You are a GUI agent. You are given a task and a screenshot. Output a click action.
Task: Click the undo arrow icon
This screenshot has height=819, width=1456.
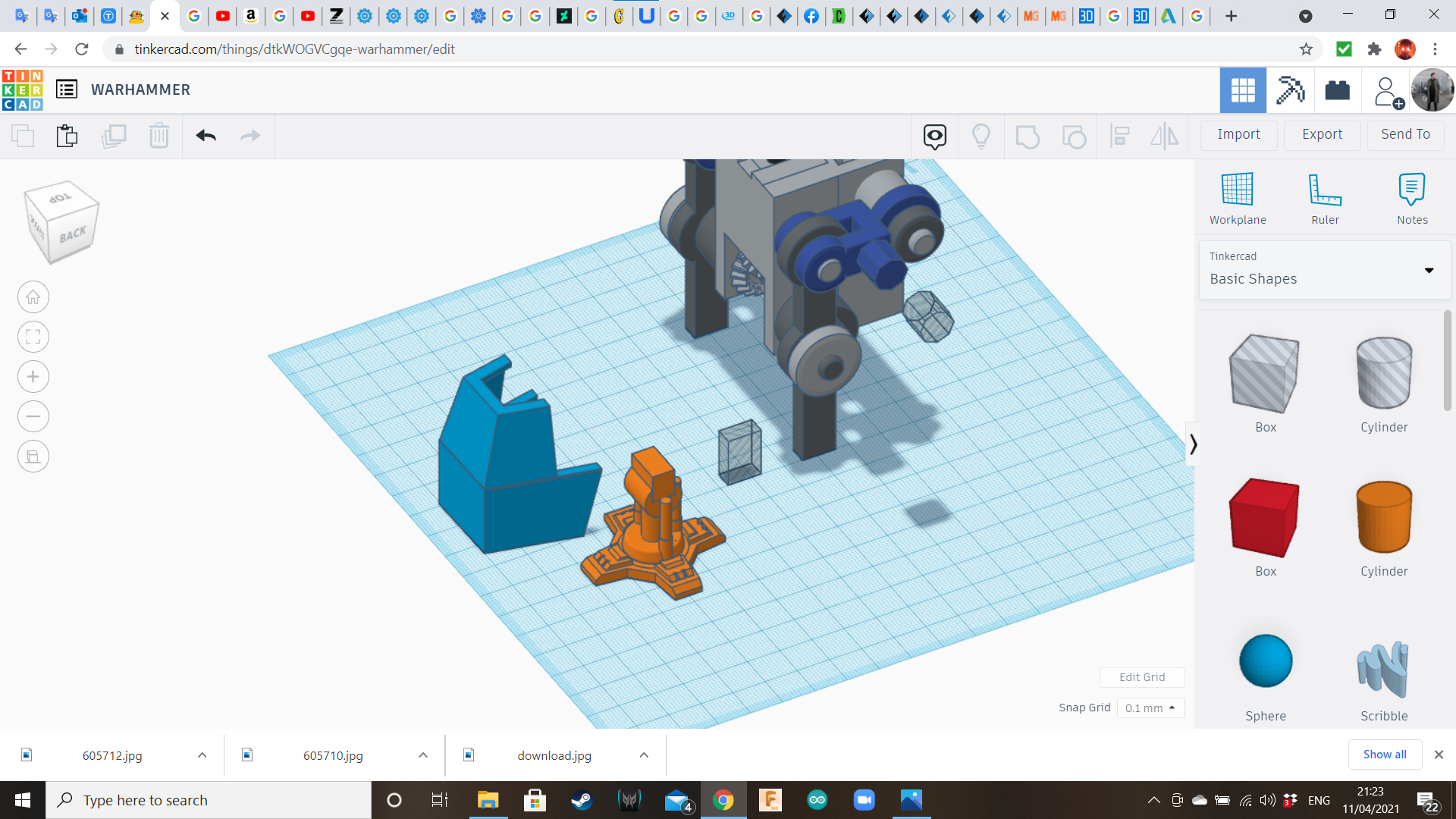point(206,136)
